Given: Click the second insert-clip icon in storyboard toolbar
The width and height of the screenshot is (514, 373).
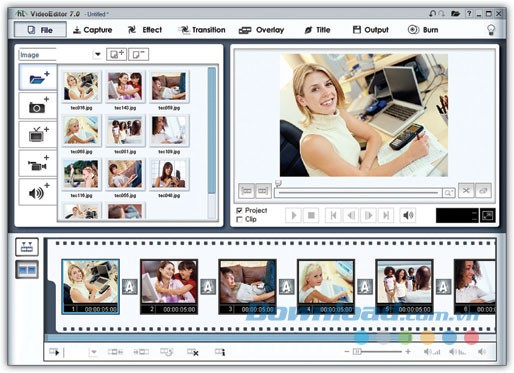Looking at the screenshot, I should [x=141, y=352].
